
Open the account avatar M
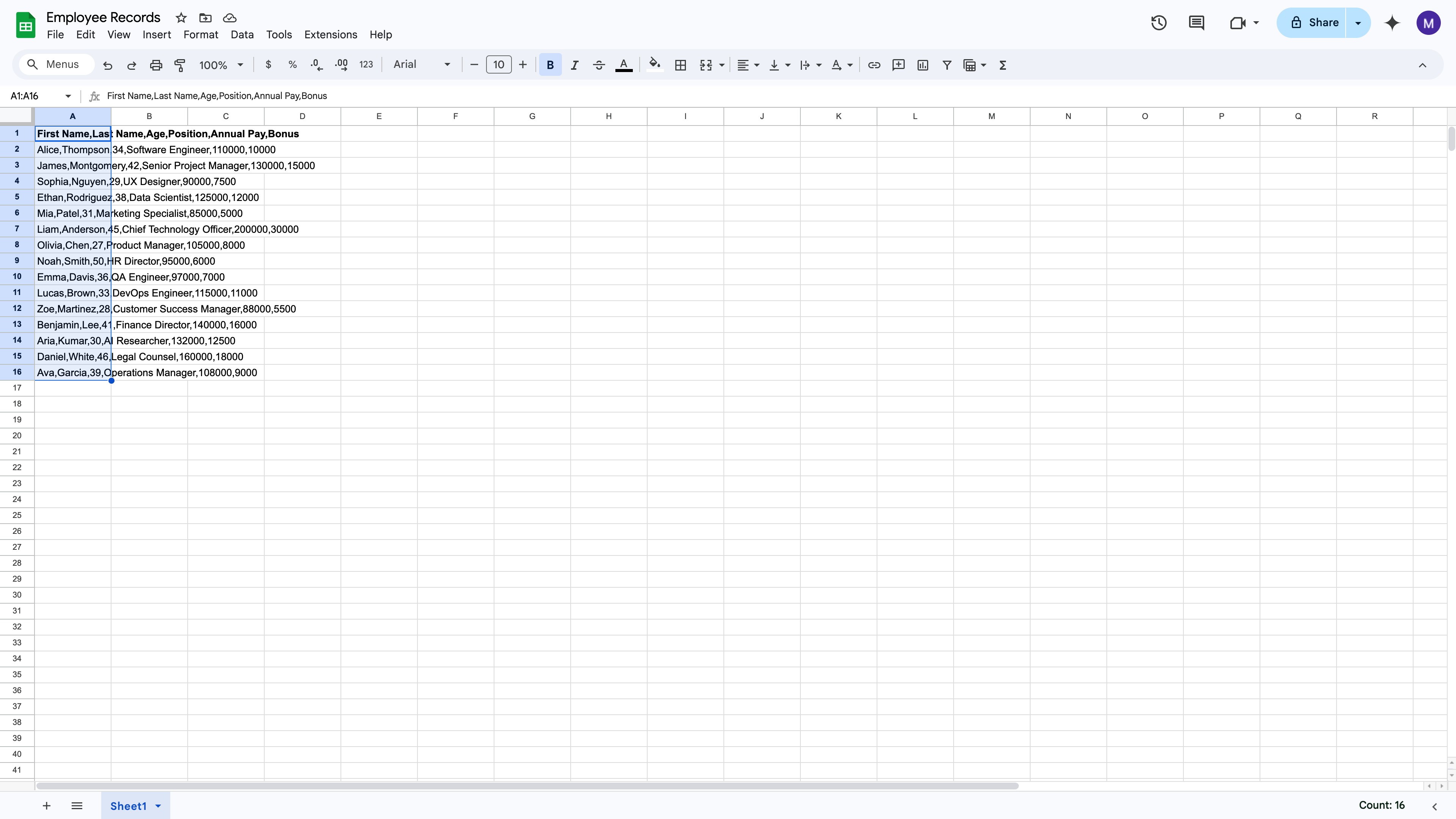pos(1428,23)
